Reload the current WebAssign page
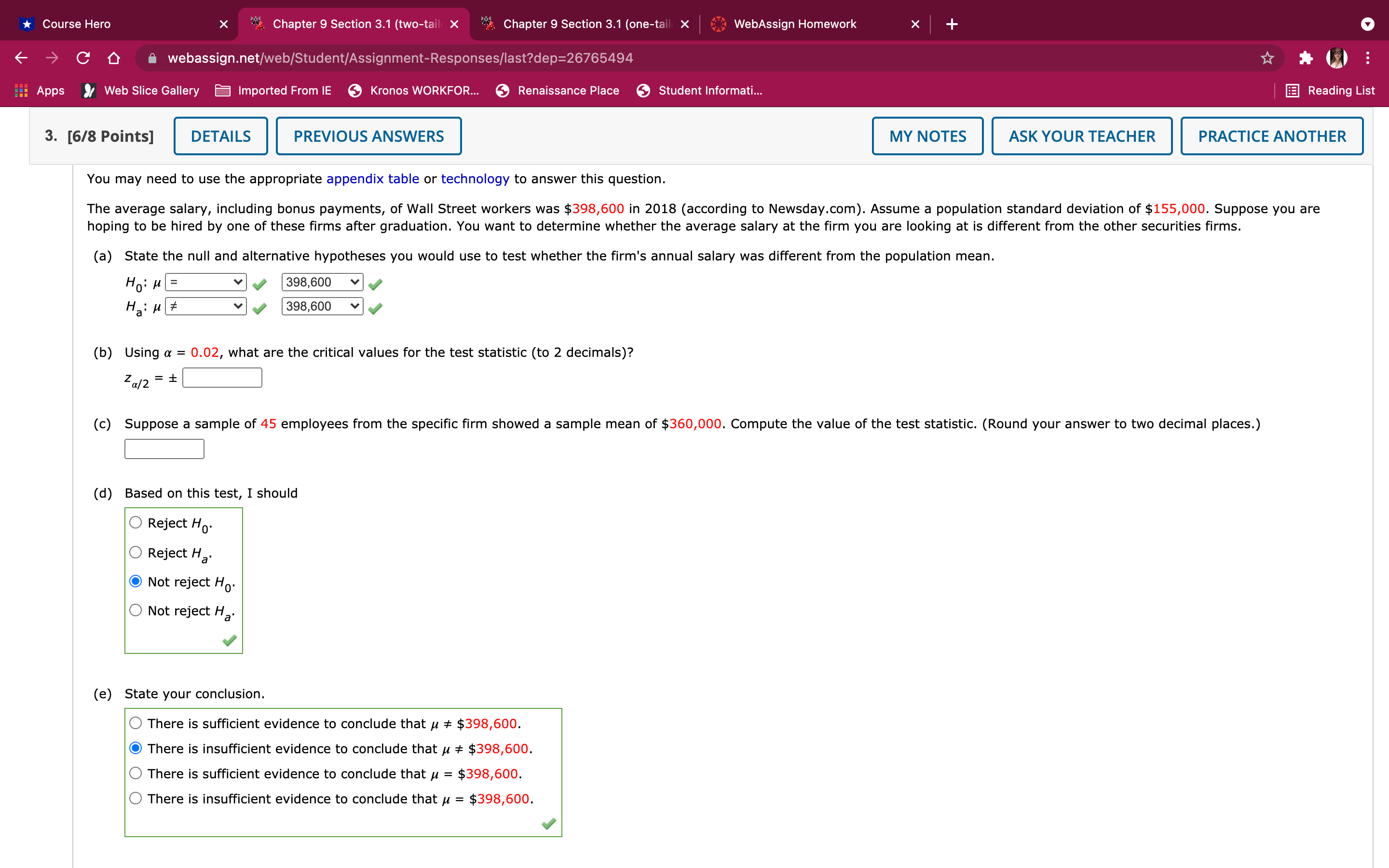Viewport: 1389px width, 868px height. 82,57
